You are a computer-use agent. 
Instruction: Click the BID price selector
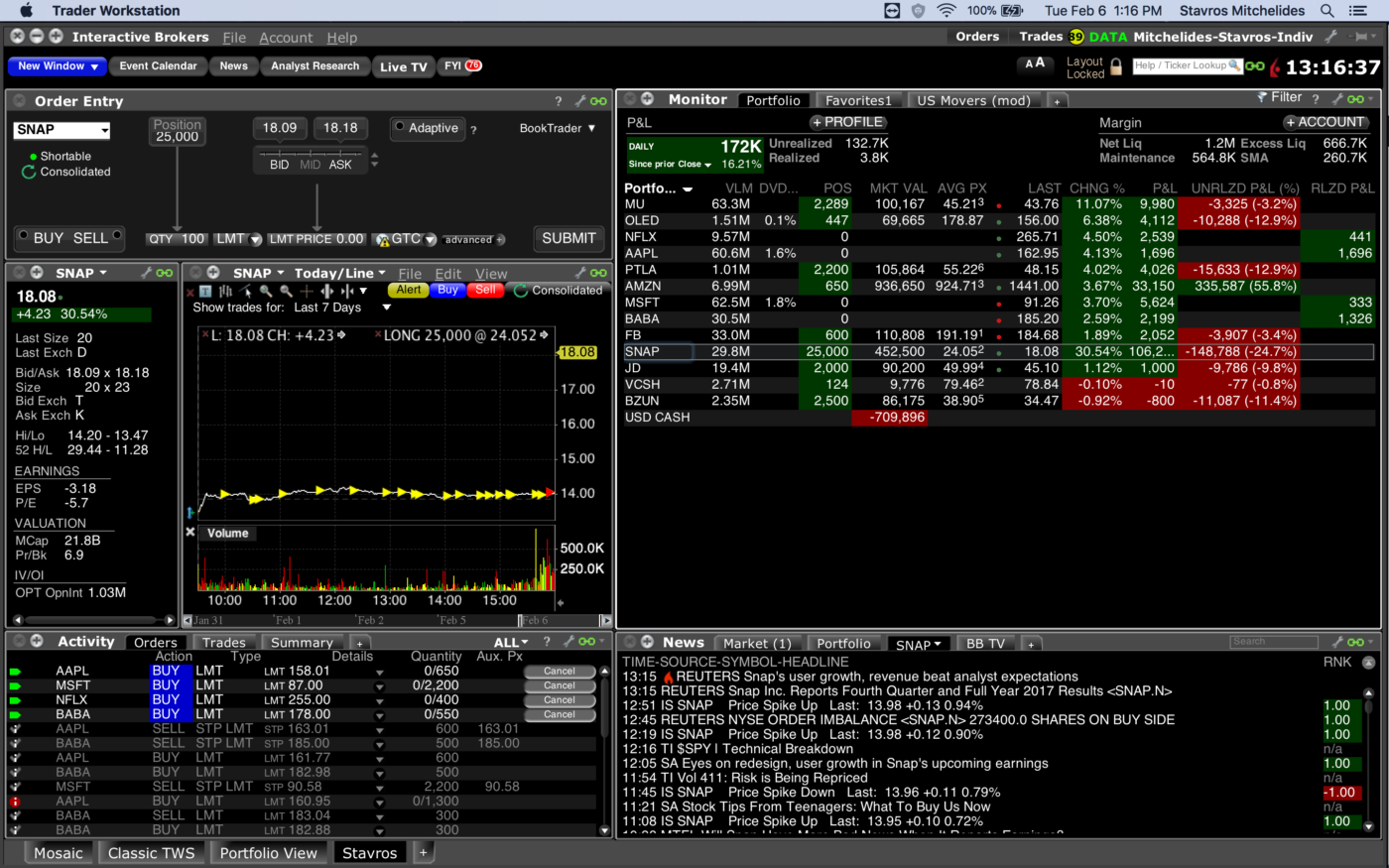(x=280, y=165)
